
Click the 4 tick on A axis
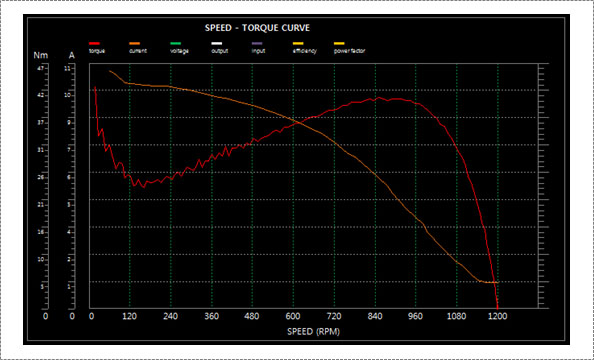click(x=69, y=232)
